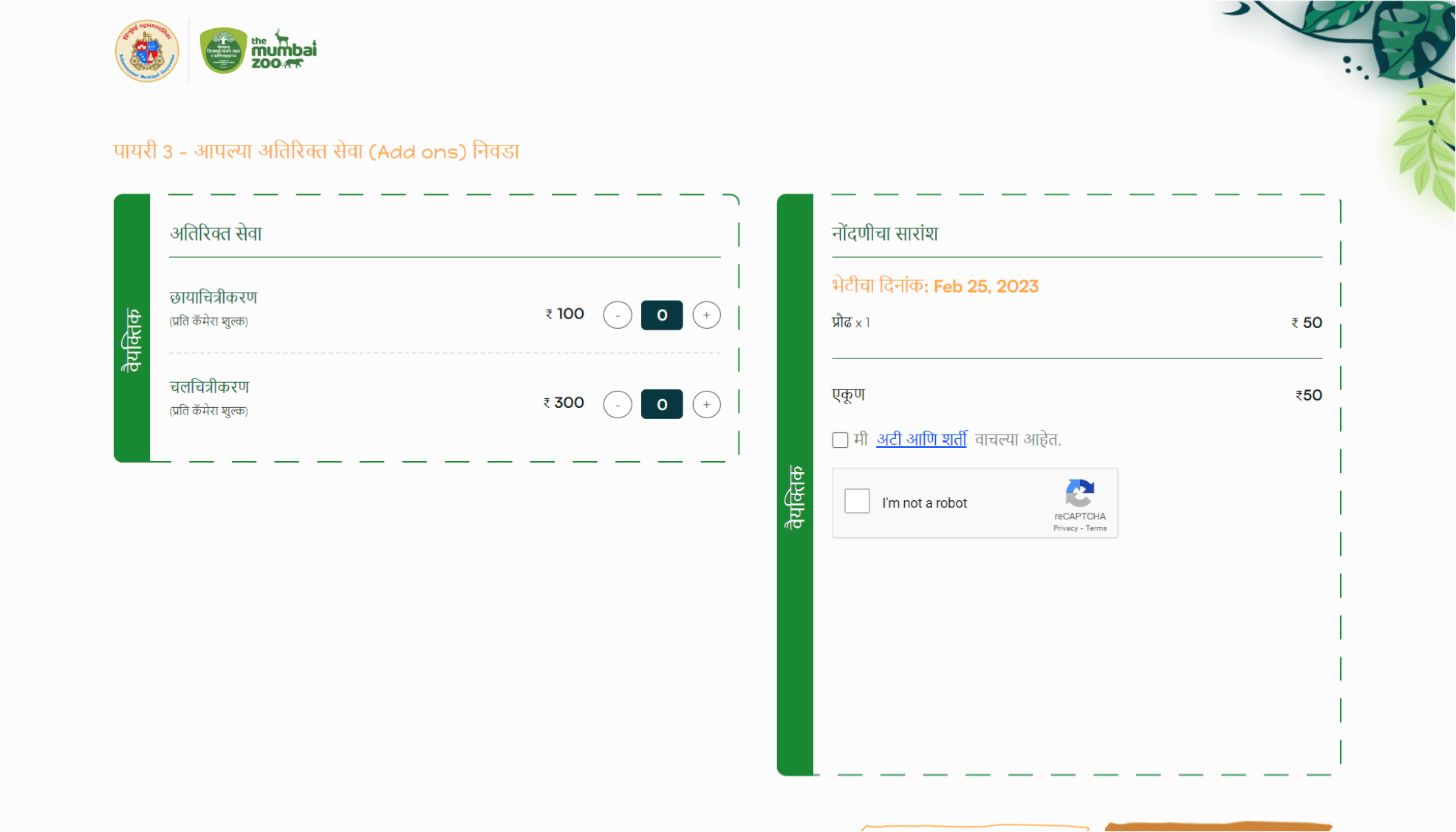Viewport: 1456px width, 832px height.
Task: Click the reCAPTCHA logo icon
Action: point(1079,493)
